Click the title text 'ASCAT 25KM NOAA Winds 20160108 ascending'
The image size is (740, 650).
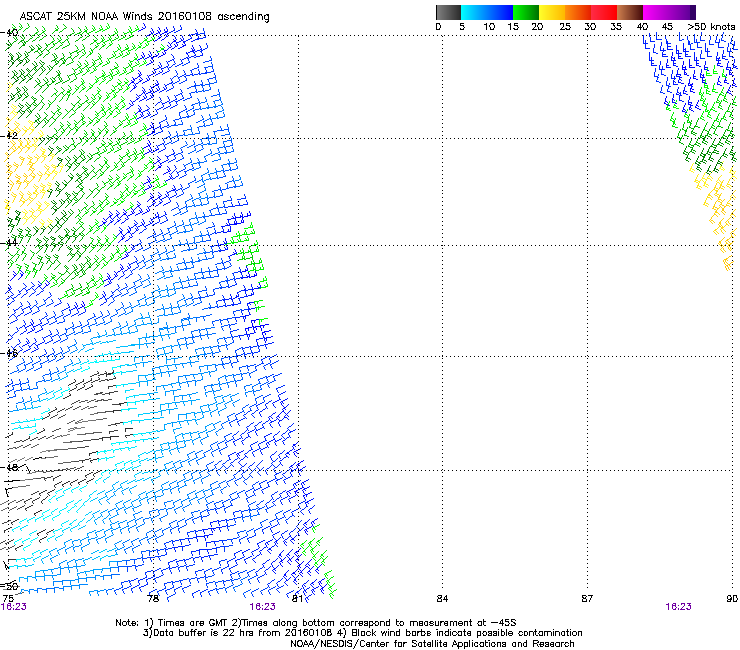[144, 17]
